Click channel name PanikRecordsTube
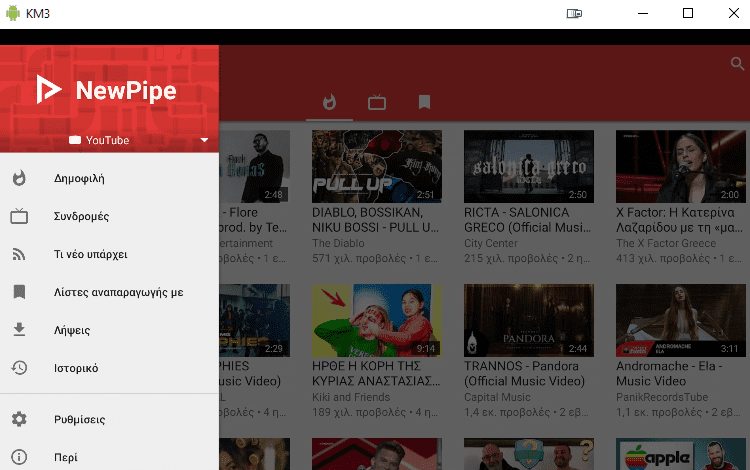Viewport: 750px width, 470px height. tap(662, 397)
